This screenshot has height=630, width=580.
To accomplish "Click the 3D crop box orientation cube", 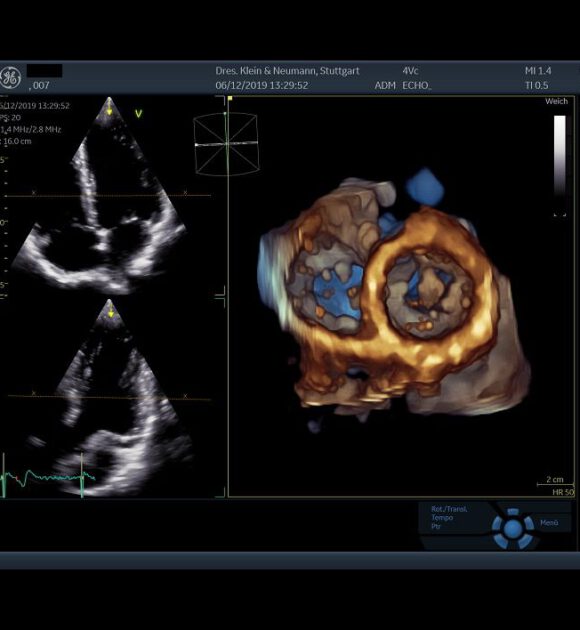I will click(226, 144).
